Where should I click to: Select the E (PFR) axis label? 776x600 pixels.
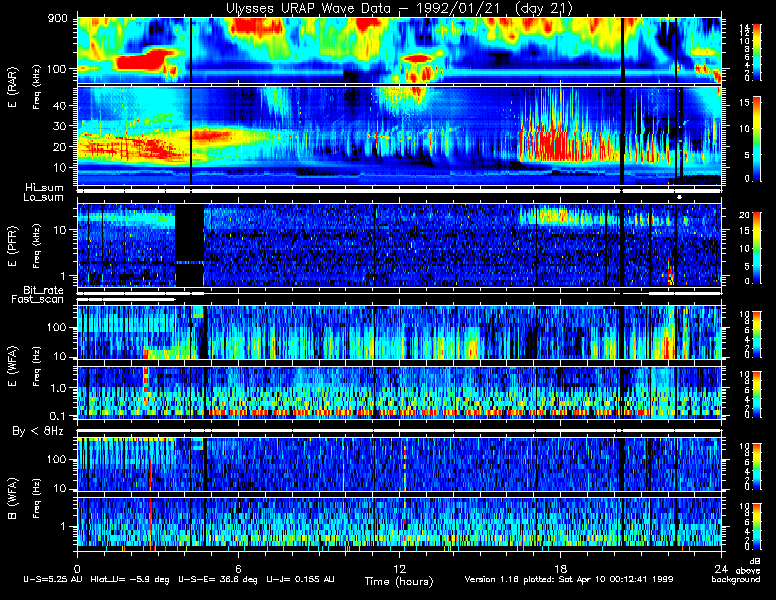(x=13, y=246)
